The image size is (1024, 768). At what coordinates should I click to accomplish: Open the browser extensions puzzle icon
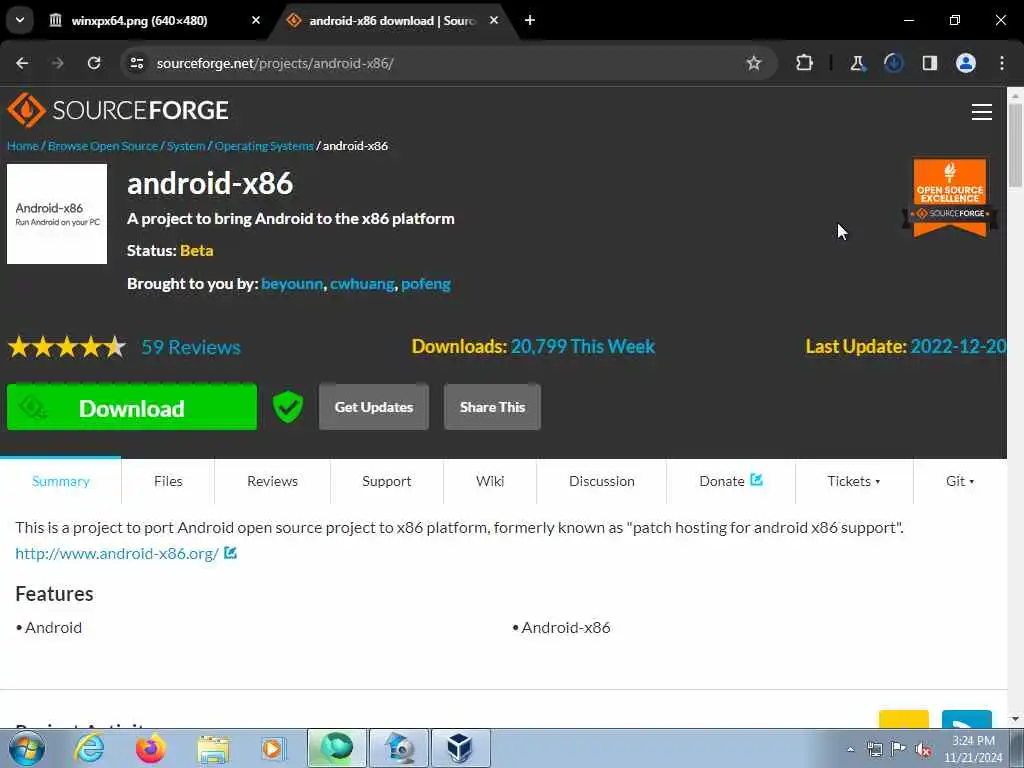tap(805, 63)
